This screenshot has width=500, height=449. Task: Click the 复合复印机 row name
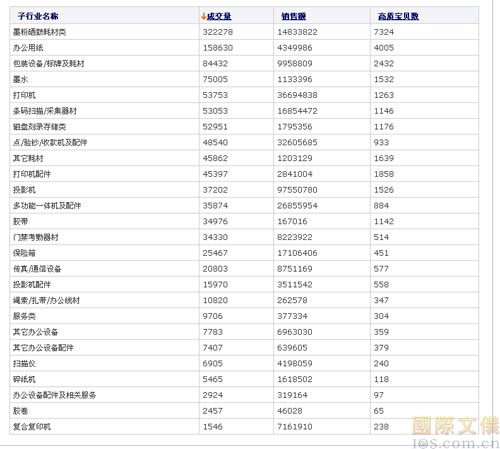tap(32, 427)
